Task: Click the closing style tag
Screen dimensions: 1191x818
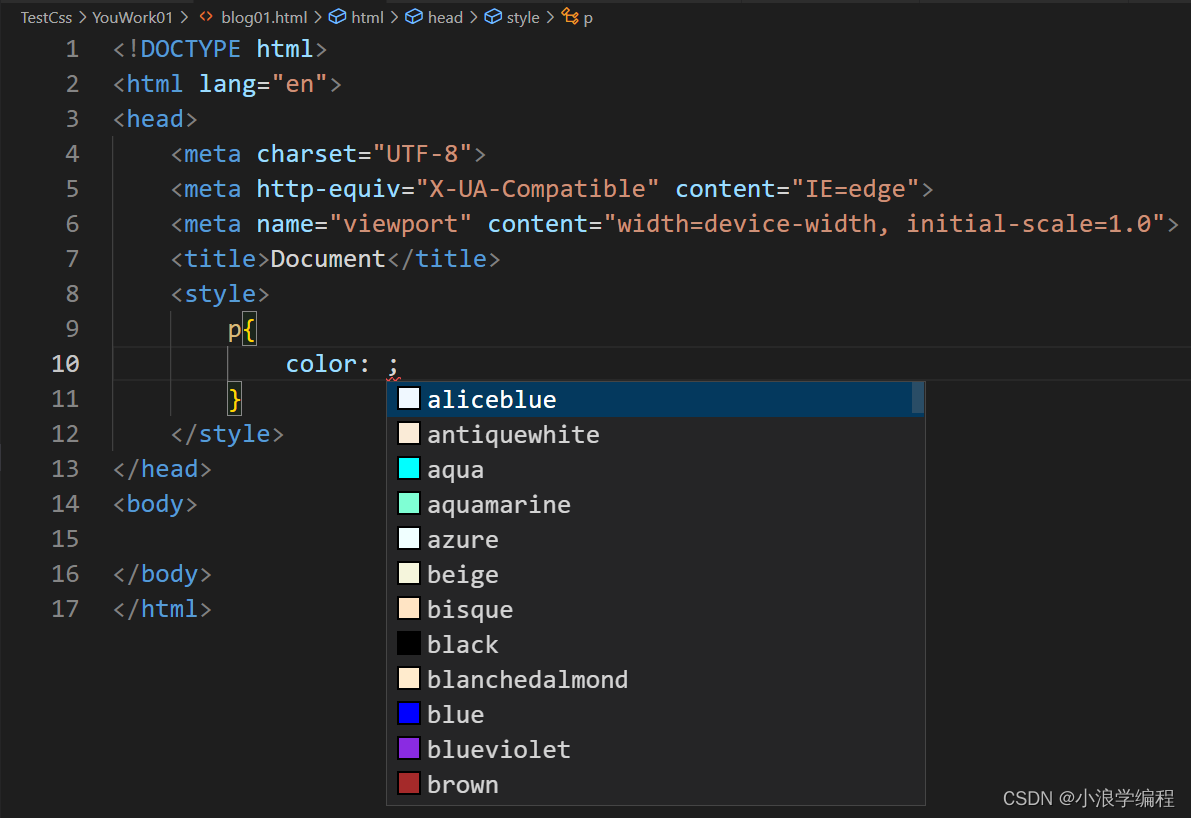Action: coord(227,434)
